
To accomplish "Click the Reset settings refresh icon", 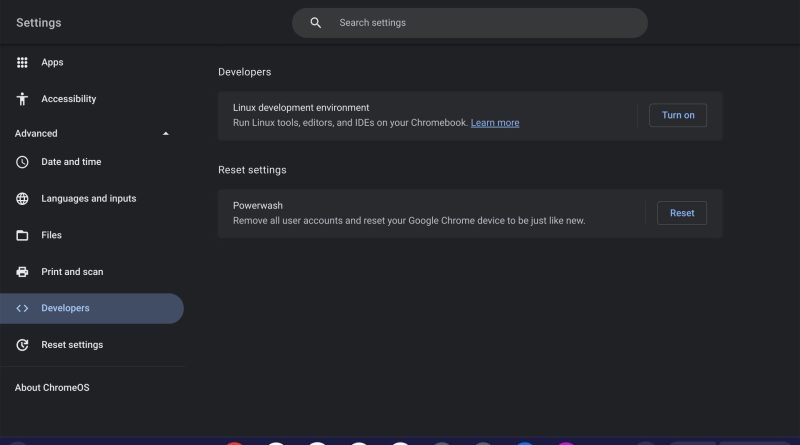I will click(x=22, y=345).
